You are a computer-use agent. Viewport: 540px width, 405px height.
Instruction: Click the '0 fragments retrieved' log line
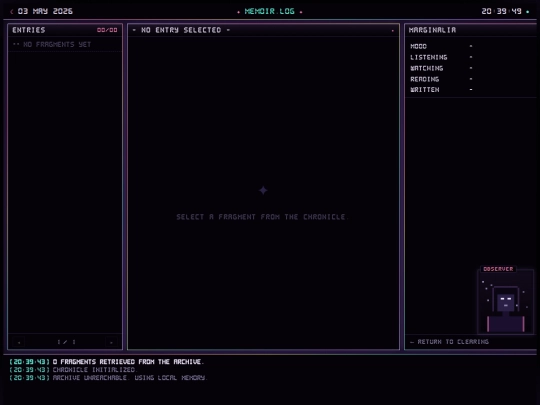pos(107,362)
